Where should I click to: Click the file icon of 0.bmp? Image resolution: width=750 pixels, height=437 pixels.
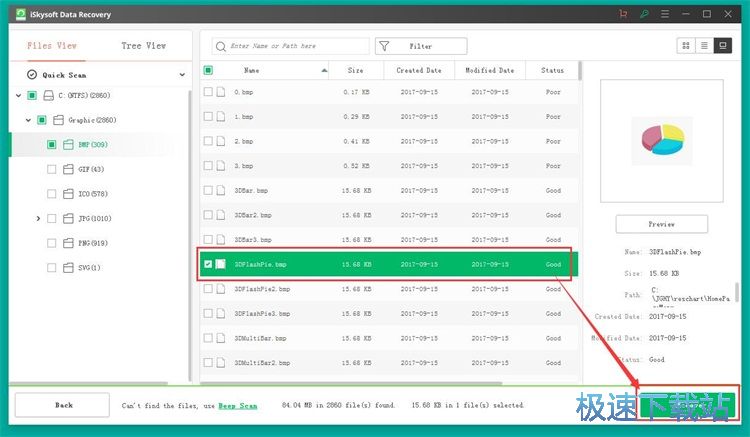click(x=221, y=92)
